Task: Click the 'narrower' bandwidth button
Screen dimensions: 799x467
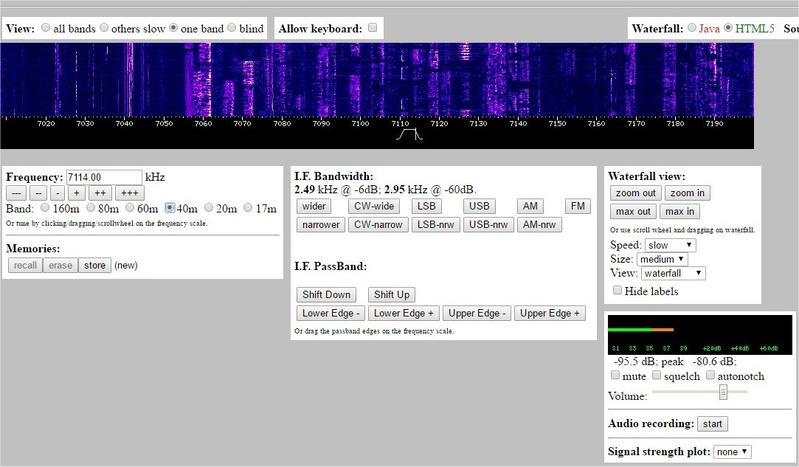Action: [x=321, y=224]
